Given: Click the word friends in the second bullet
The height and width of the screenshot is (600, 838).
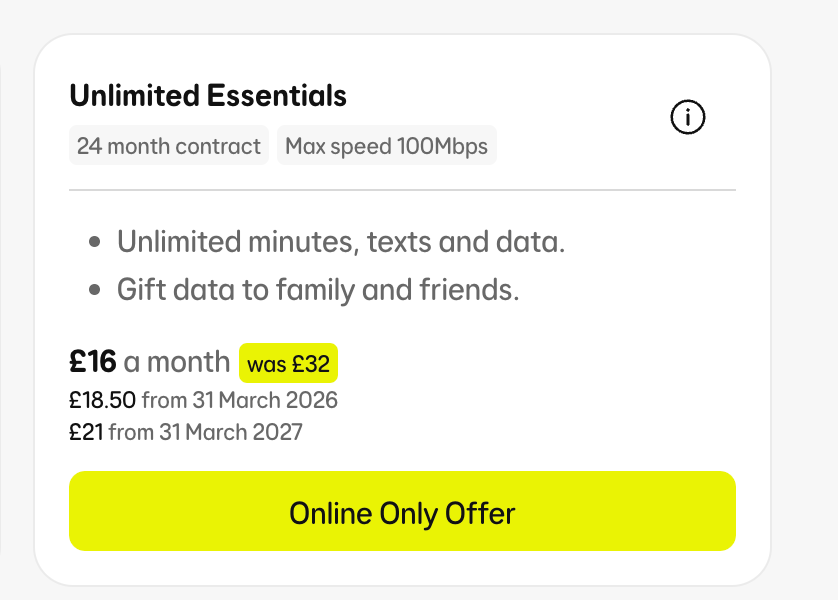Looking at the screenshot, I should coord(469,290).
